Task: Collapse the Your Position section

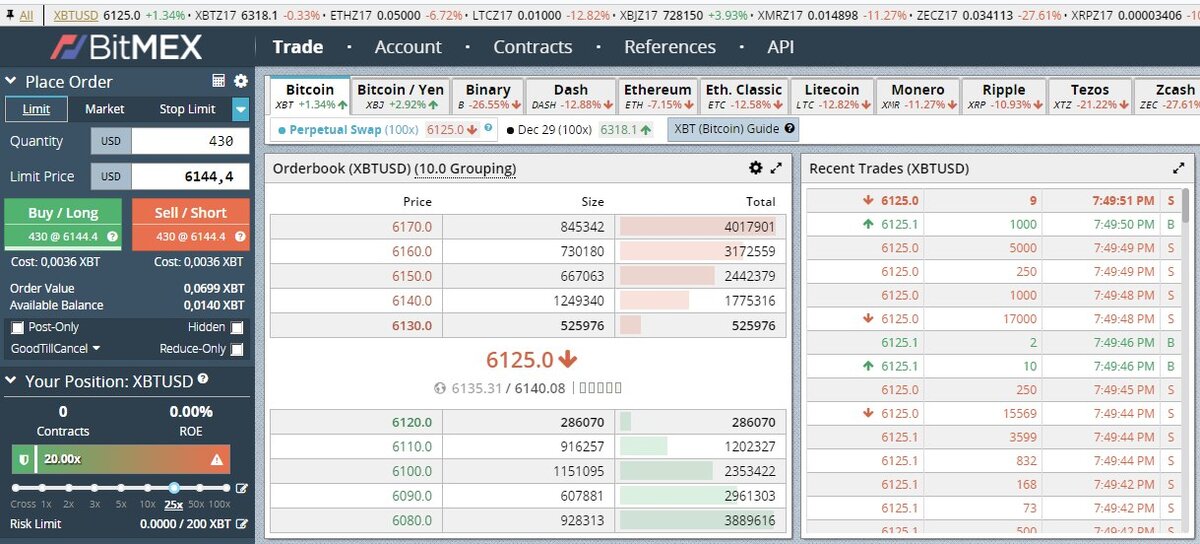Action: (x=12, y=381)
